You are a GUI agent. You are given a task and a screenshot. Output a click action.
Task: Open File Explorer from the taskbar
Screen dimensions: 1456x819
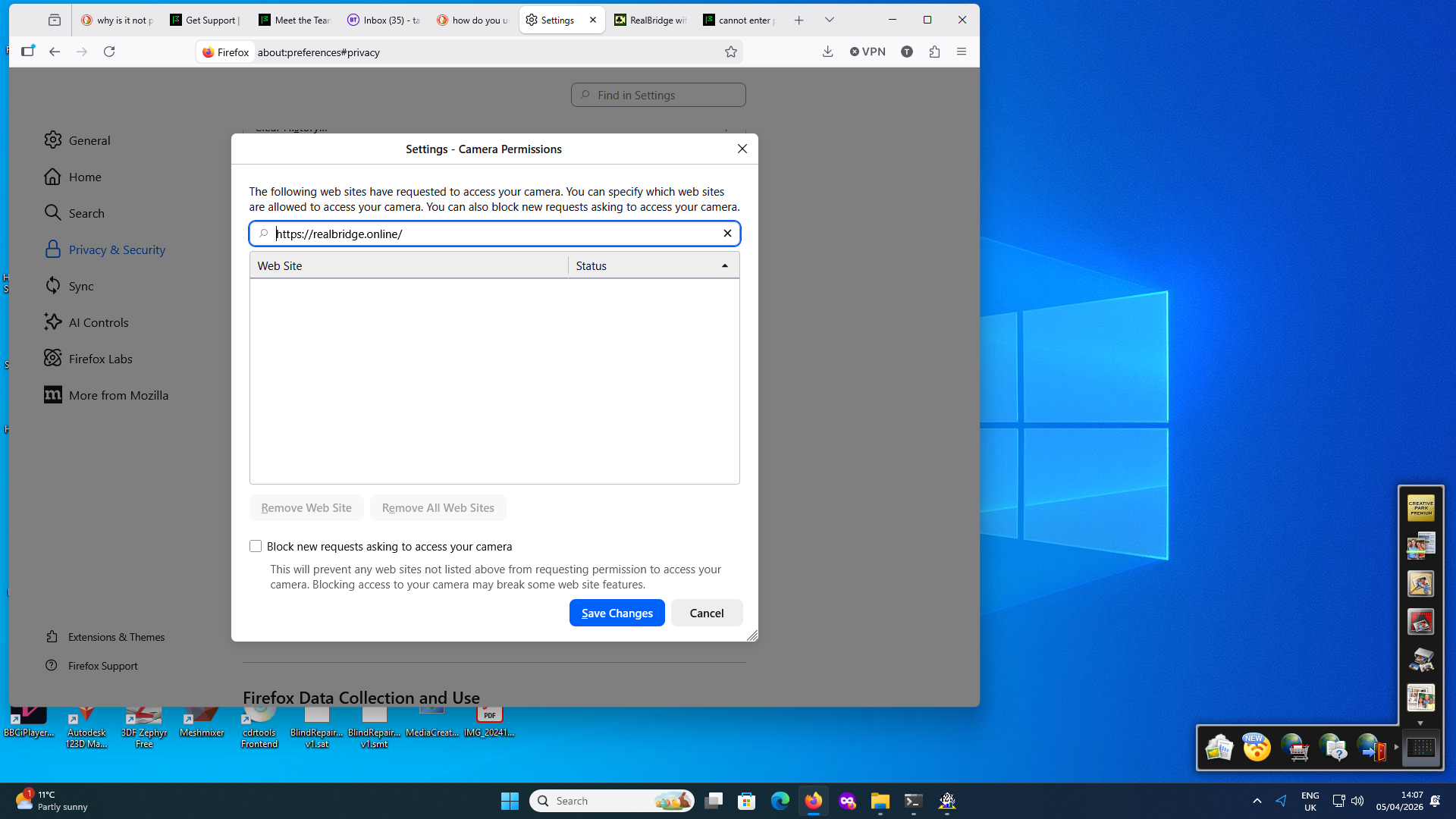click(880, 801)
